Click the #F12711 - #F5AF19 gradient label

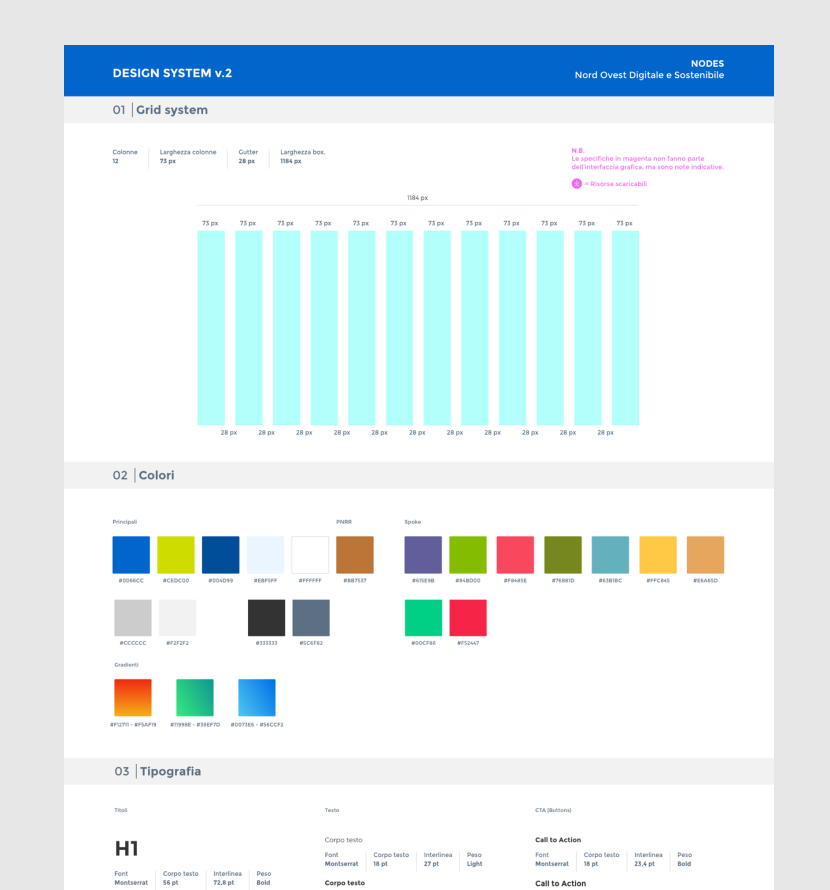pos(133,725)
